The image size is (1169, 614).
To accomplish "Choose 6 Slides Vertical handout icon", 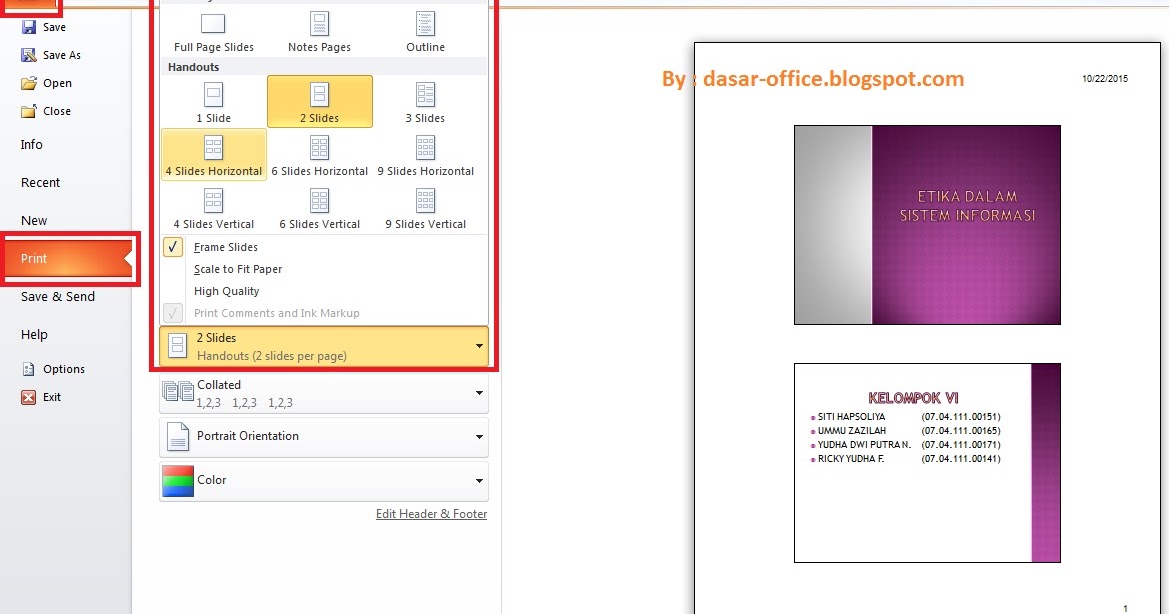I will (319, 200).
